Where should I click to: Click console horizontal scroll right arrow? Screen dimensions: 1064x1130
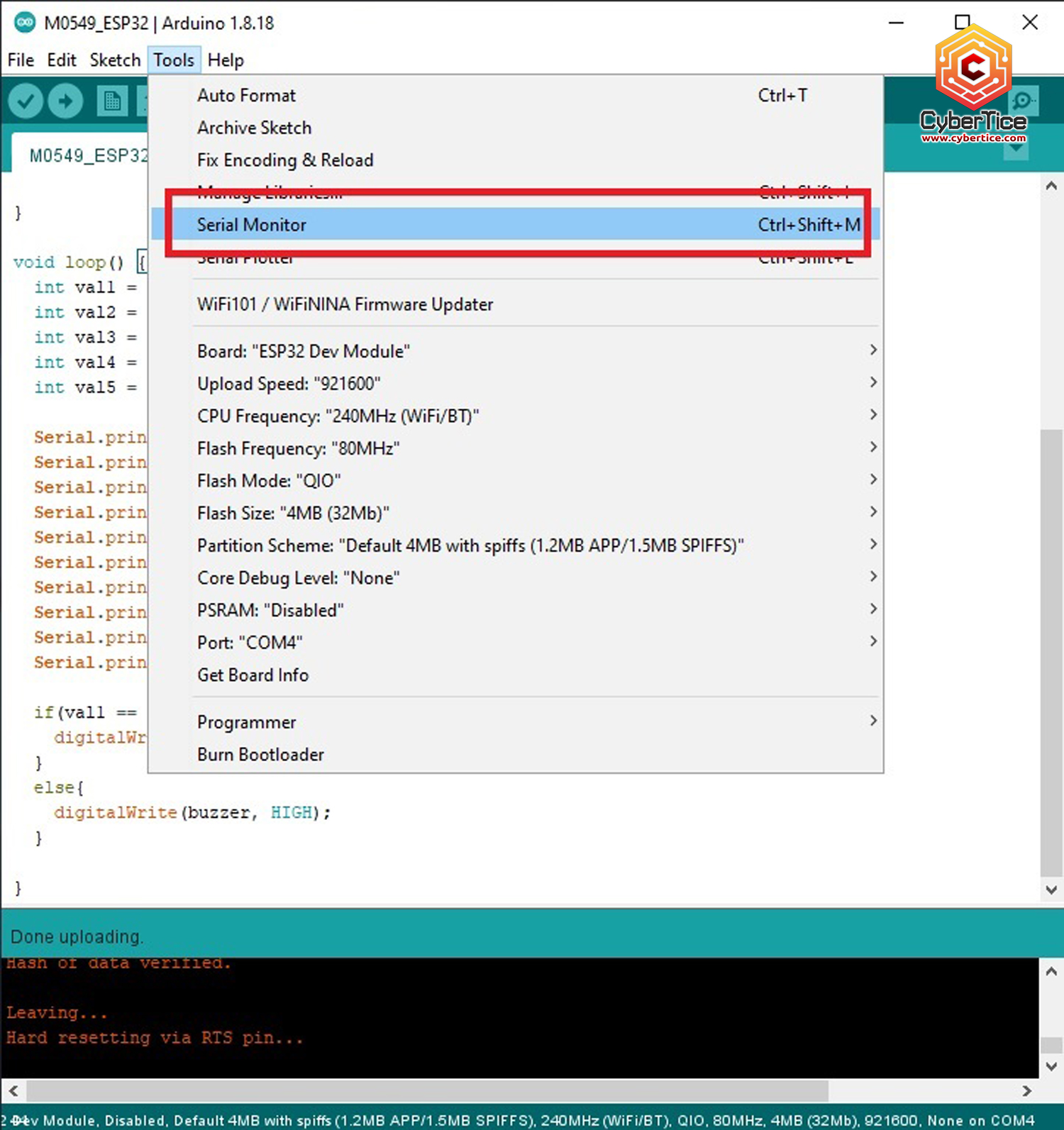point(1026,1090)
